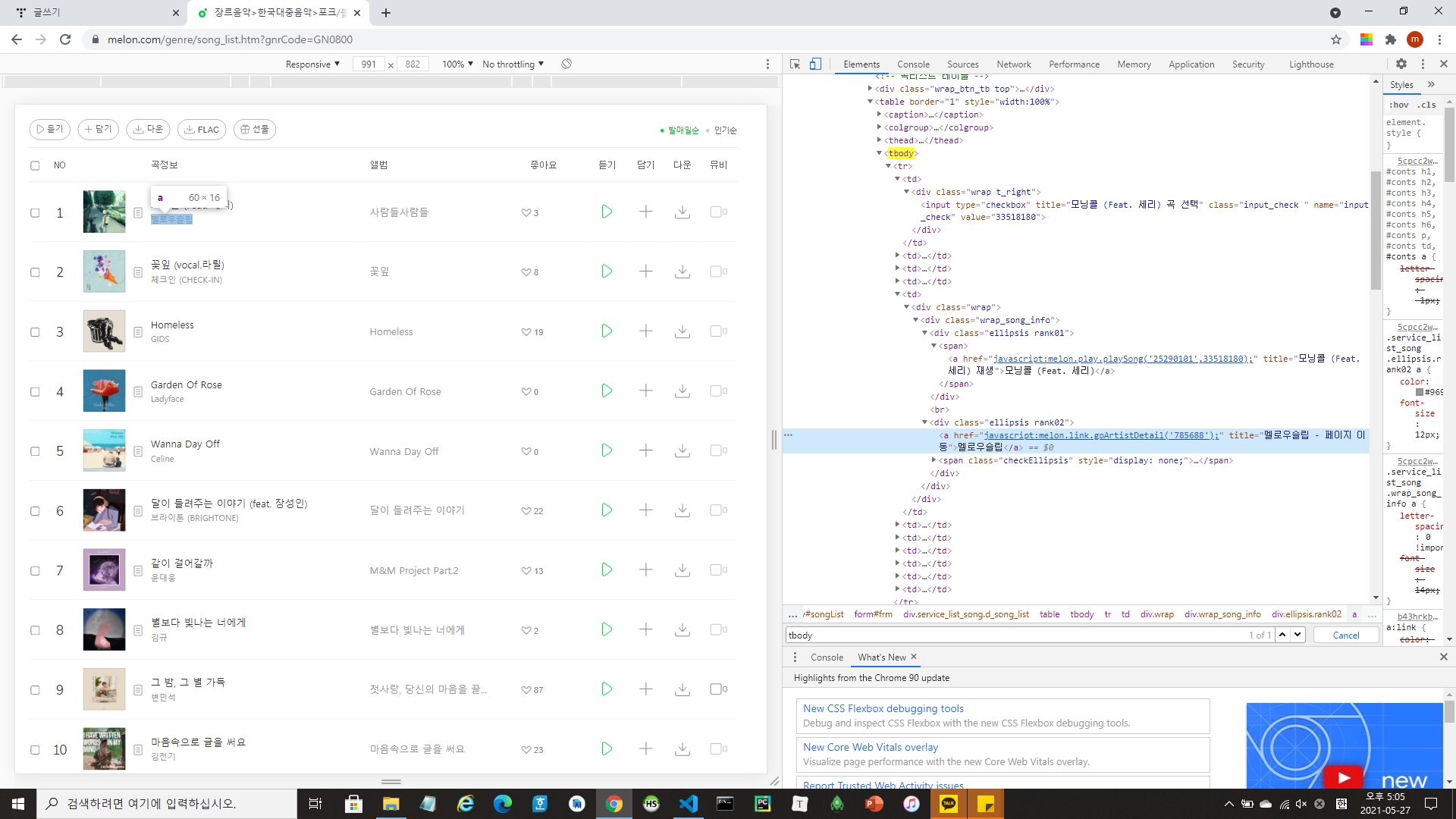Screen dimensions: 1456x819
Task: Expand the colgroup element node
Action: coord(880,127)
